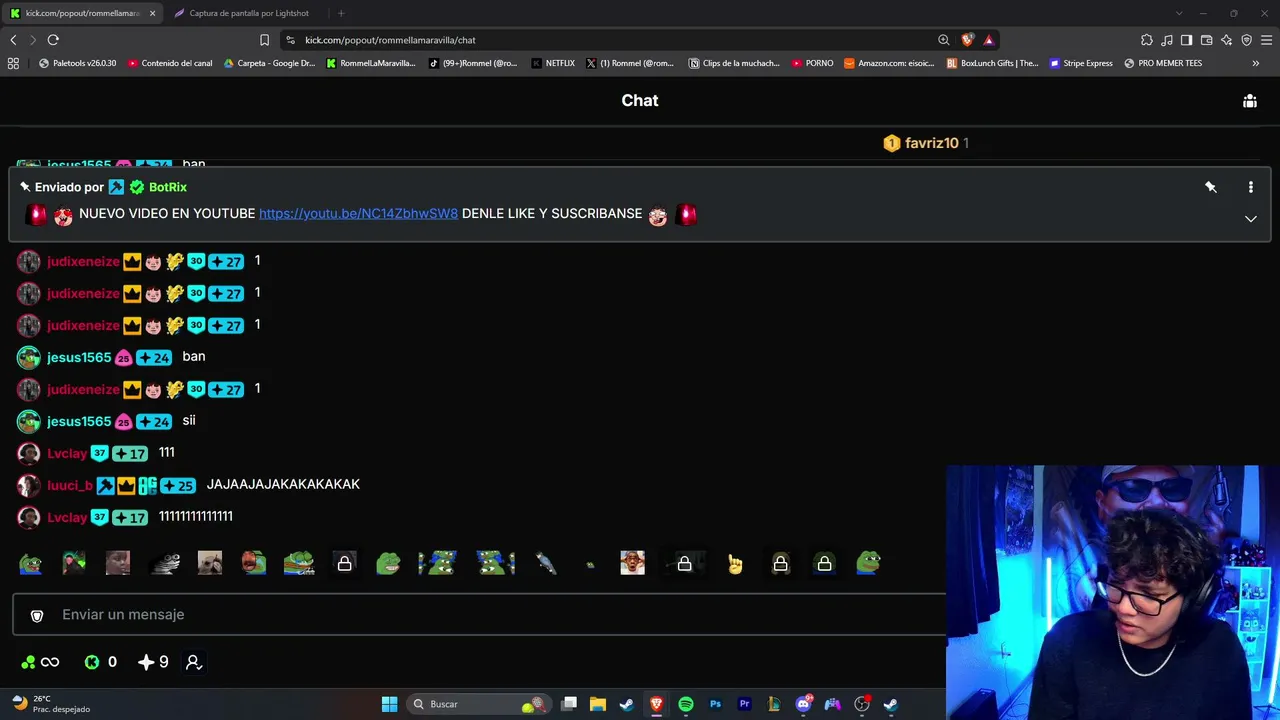View site information icon in address bar
Image resolution: width=1280 pixels, height=720 pixels.
[x=290, y=40]
